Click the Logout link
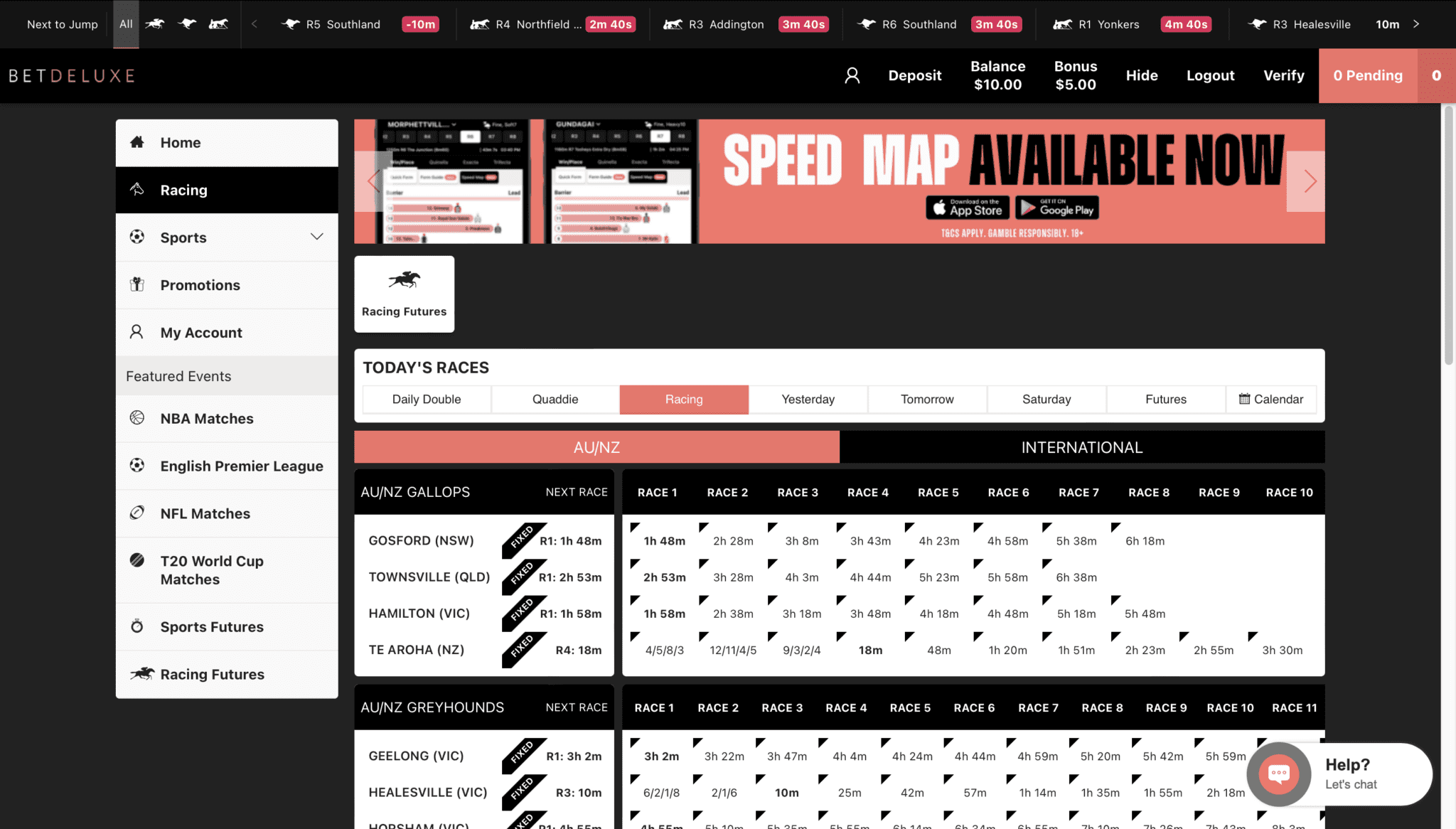 coord(1210,75)
